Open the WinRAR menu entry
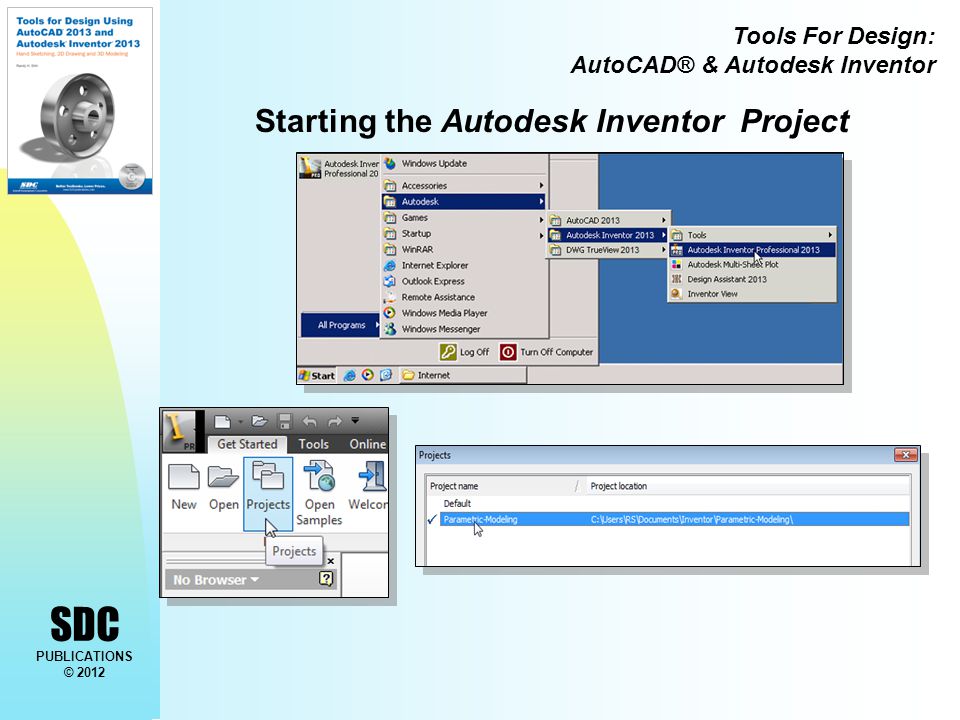Image resolution: width=960 pixels, height=720 pixels. [464, 249]
